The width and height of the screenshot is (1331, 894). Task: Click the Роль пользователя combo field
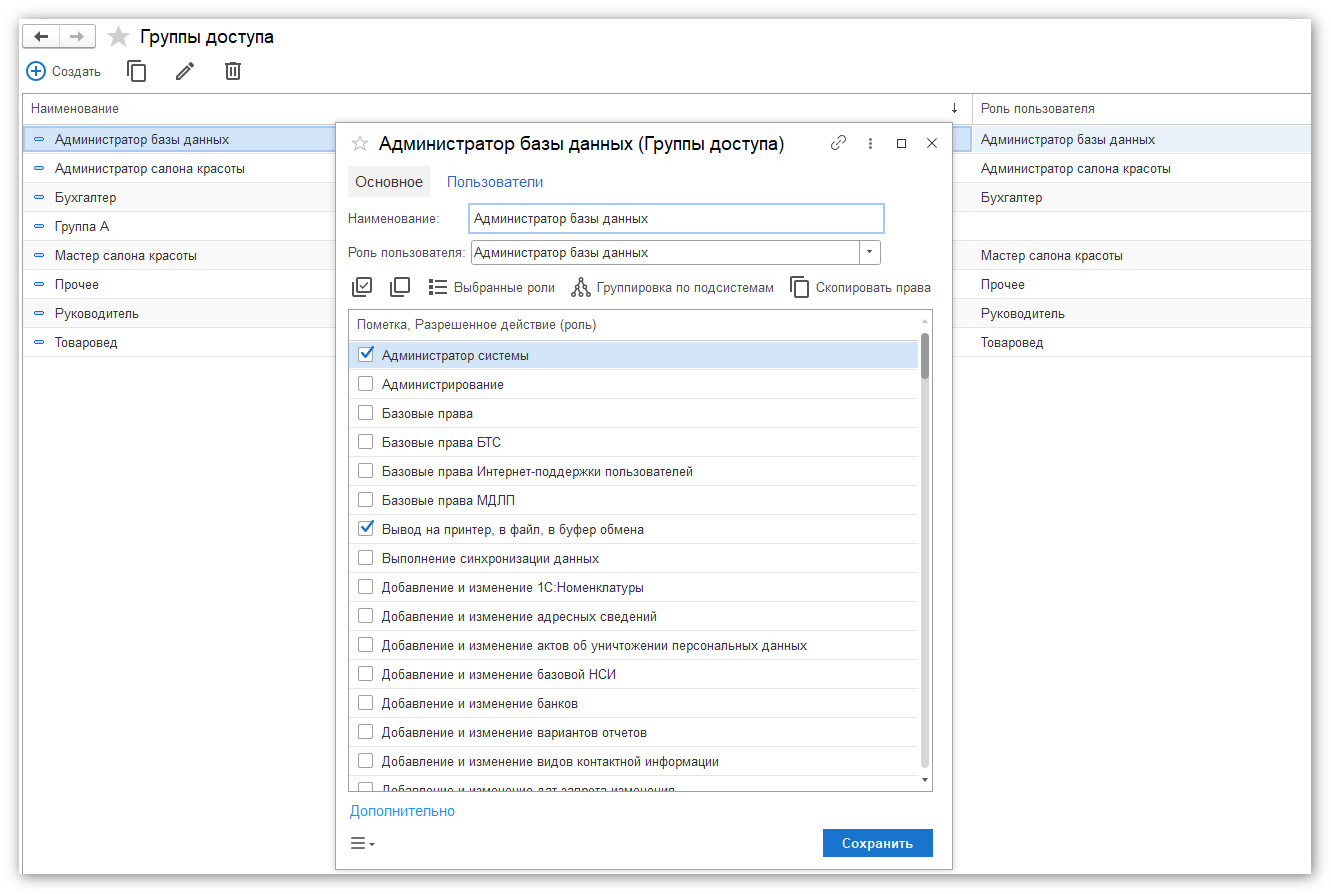click(665, 252)
